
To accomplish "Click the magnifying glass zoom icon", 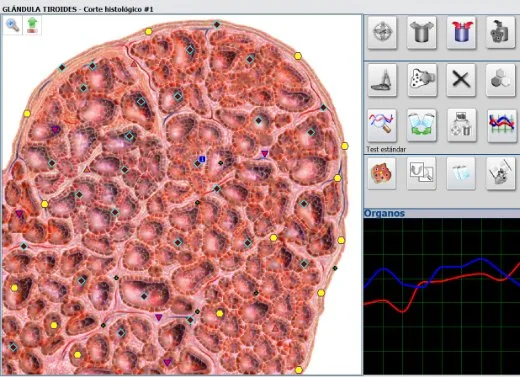I will pyautogui.click(x=13, y=25).
